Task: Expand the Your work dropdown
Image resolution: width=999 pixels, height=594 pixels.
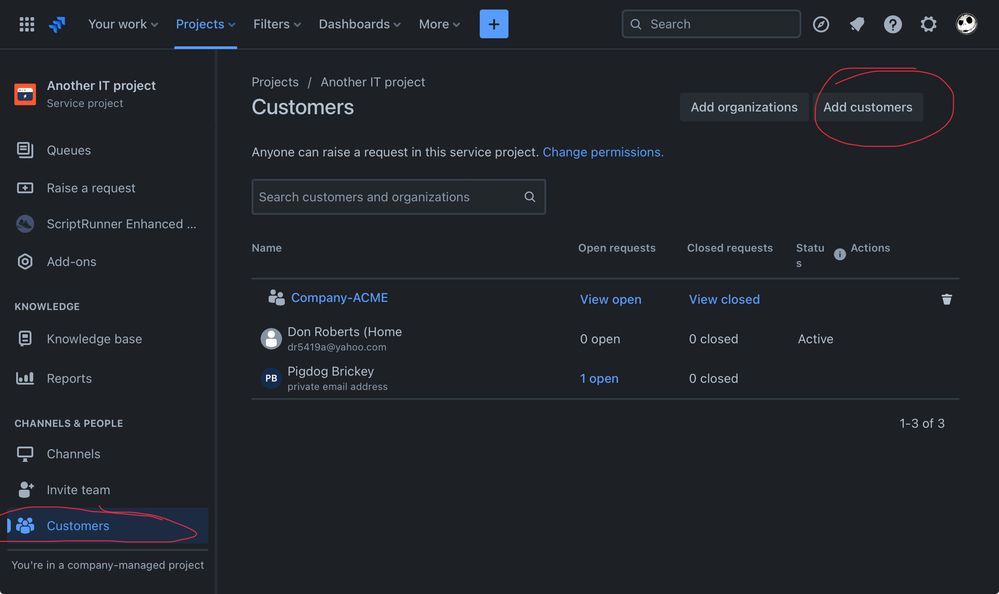Action: pos(123,24)
